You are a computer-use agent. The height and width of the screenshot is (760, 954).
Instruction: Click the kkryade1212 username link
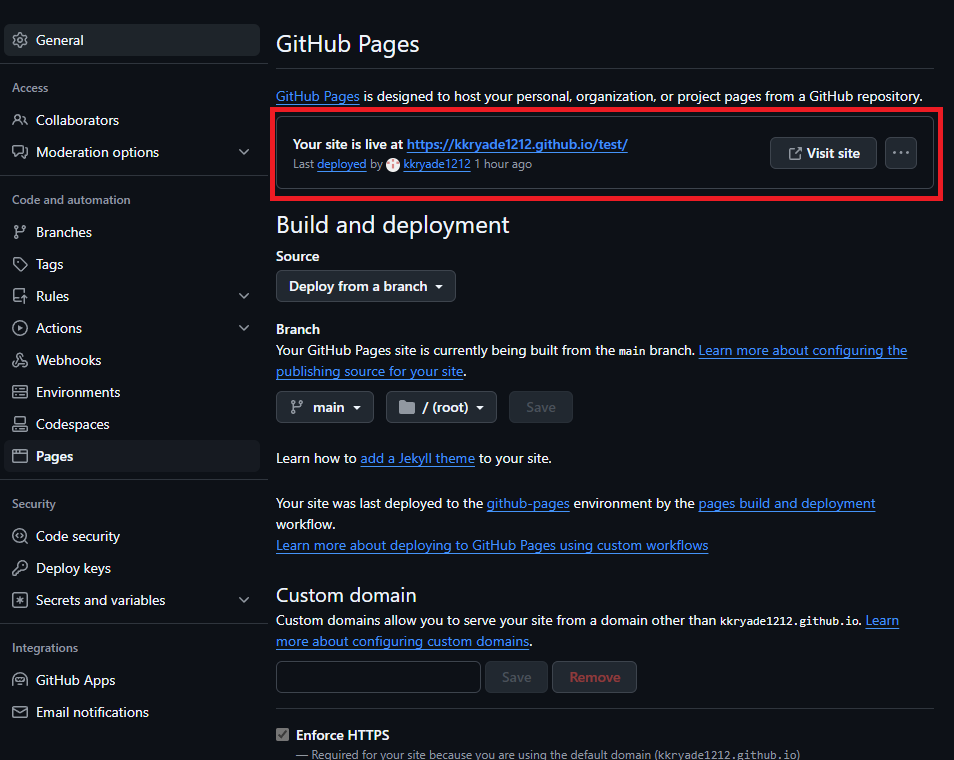click(x=437, y=164)
